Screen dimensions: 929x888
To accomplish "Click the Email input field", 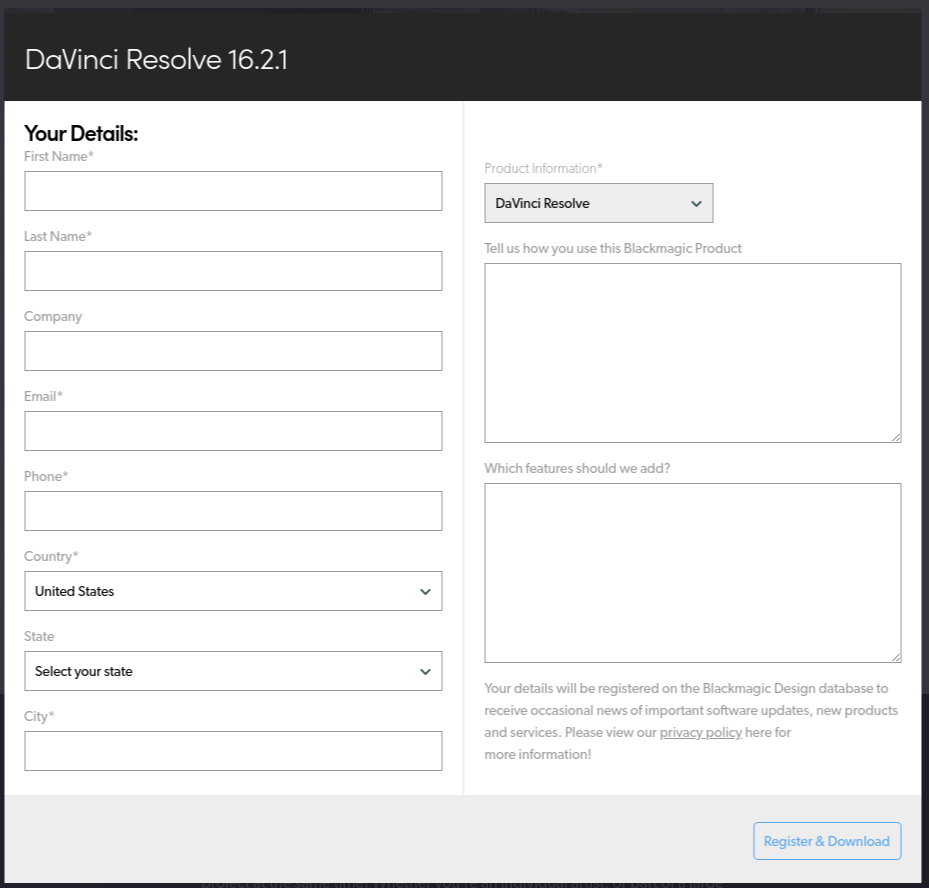I will click(233, 431).
